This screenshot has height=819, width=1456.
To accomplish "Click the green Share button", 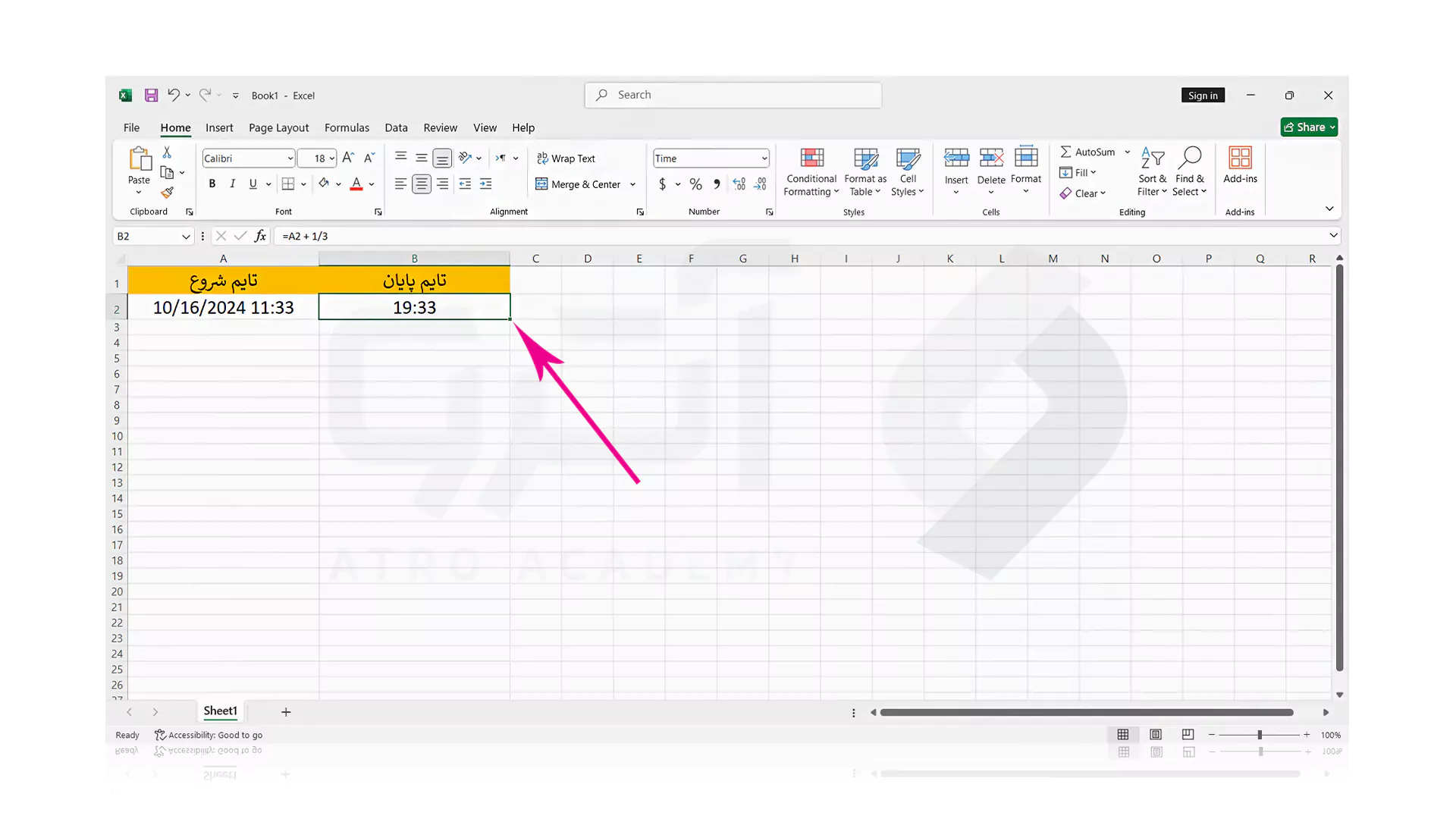I will click(1309, 127).
